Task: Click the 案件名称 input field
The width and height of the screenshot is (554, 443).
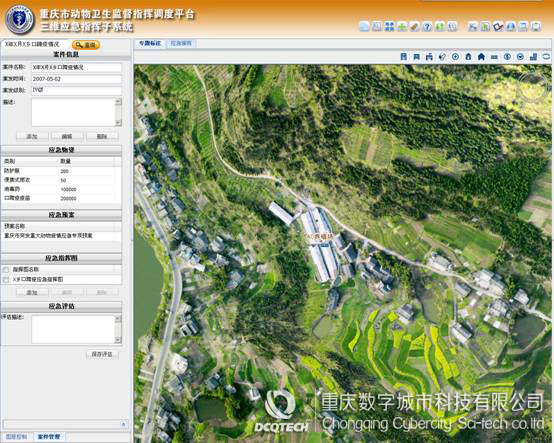Action: click(x=76, y=67)
